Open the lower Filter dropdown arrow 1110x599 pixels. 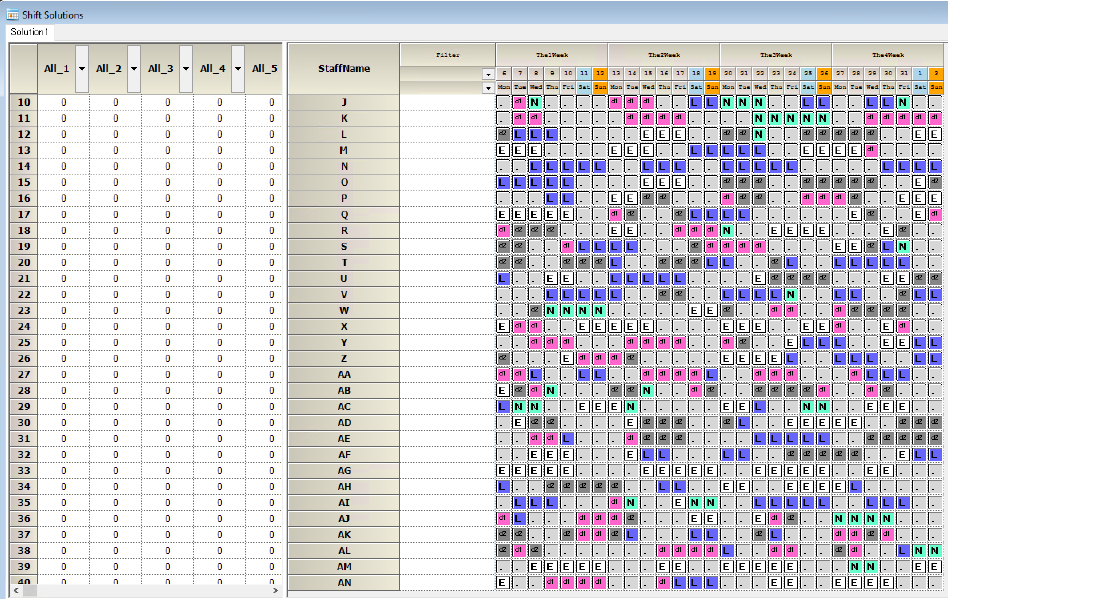(488, 89)
